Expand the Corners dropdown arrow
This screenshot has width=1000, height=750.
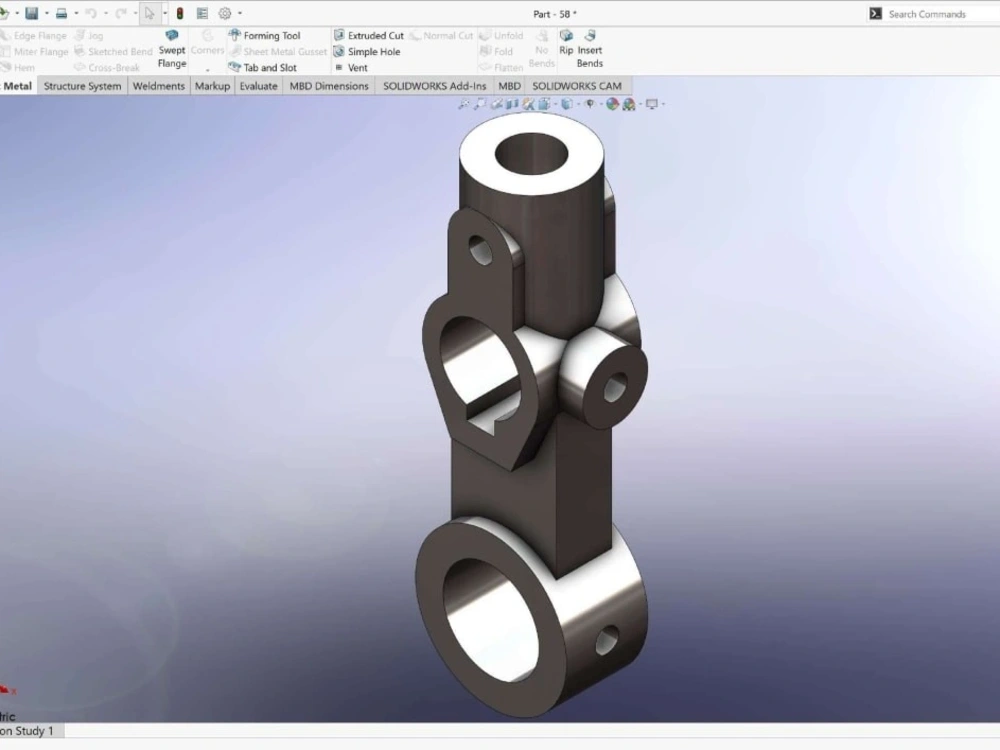[x=207, y=69]
